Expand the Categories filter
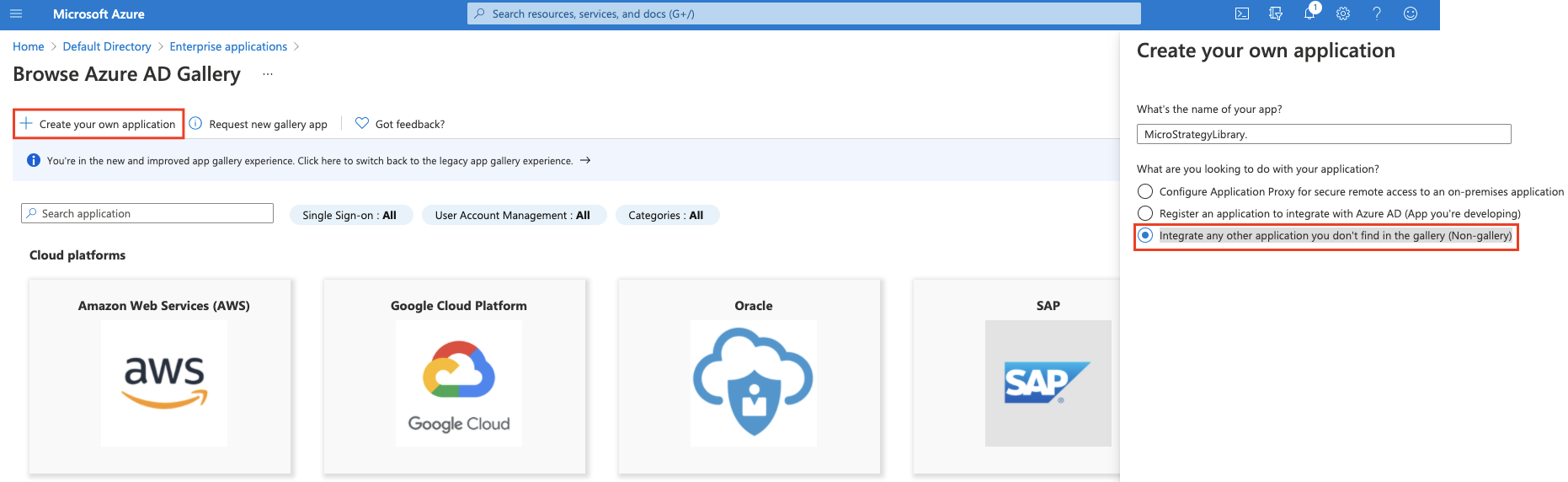 tap(666, 216)
